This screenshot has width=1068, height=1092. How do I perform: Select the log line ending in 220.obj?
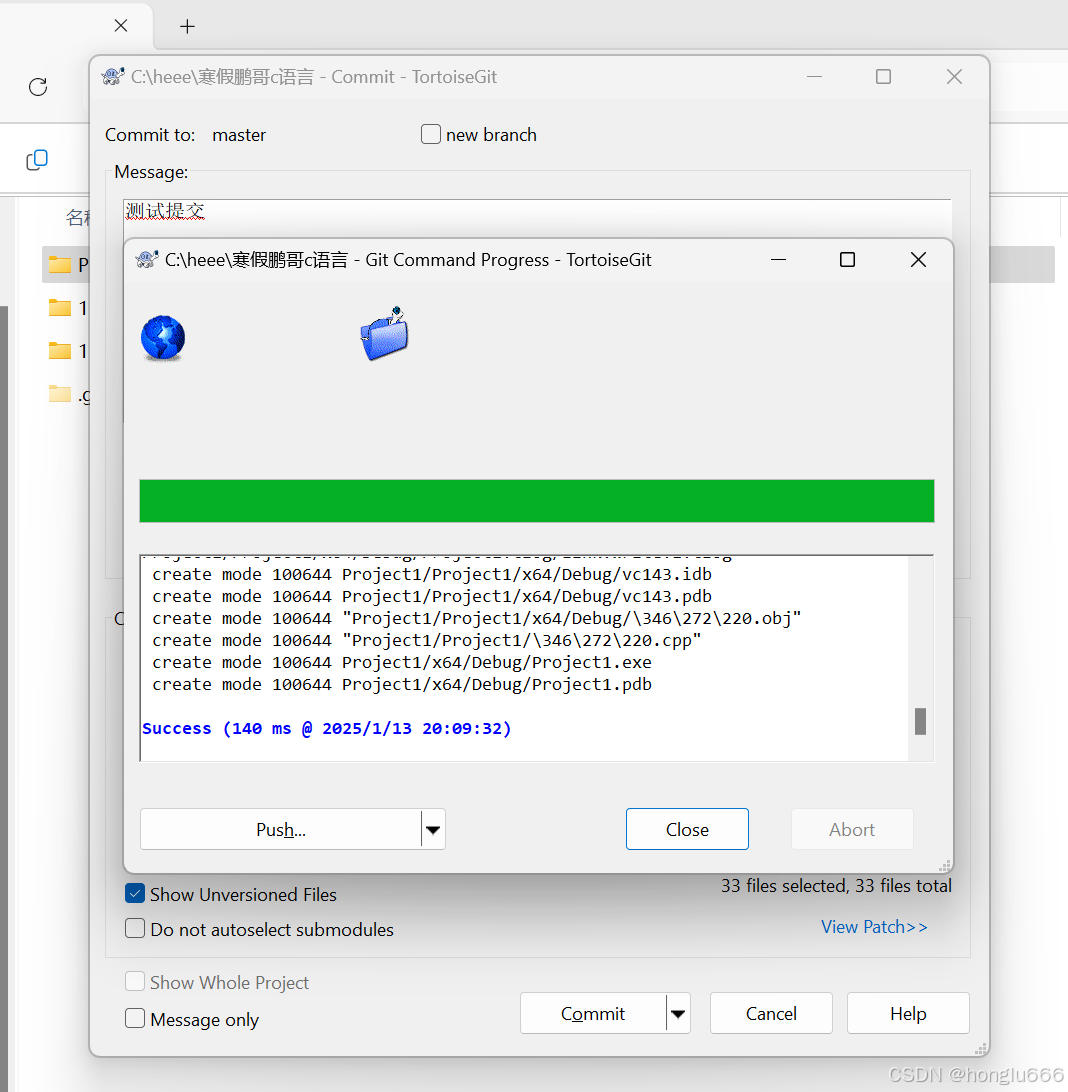coord(477,618)
